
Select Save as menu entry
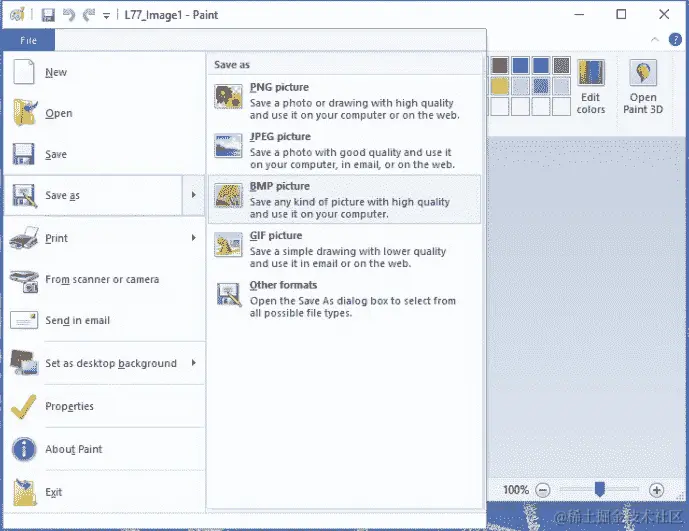pos(93,195)
